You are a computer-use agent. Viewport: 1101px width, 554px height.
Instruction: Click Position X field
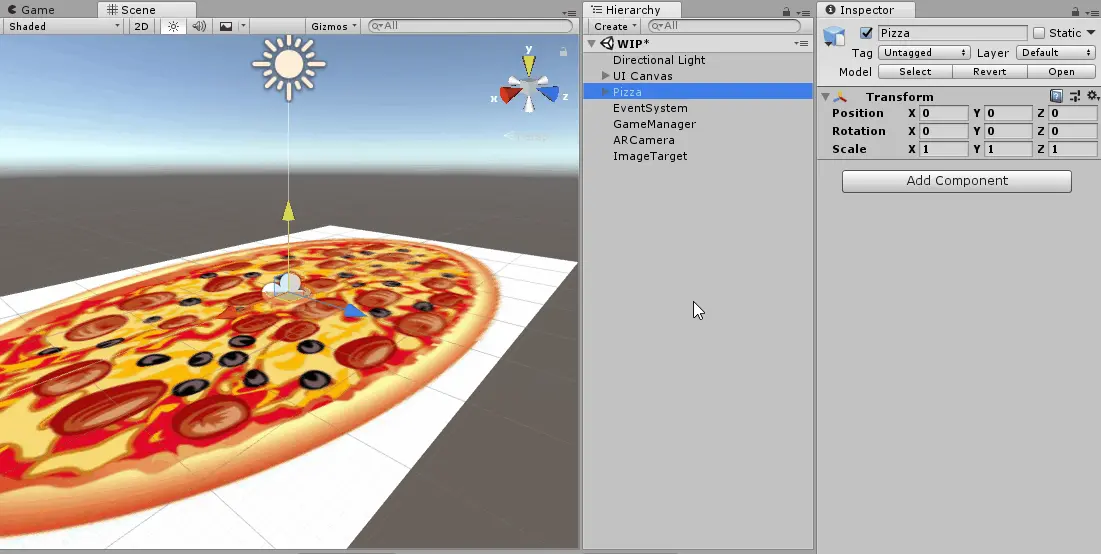pos(944,113)
